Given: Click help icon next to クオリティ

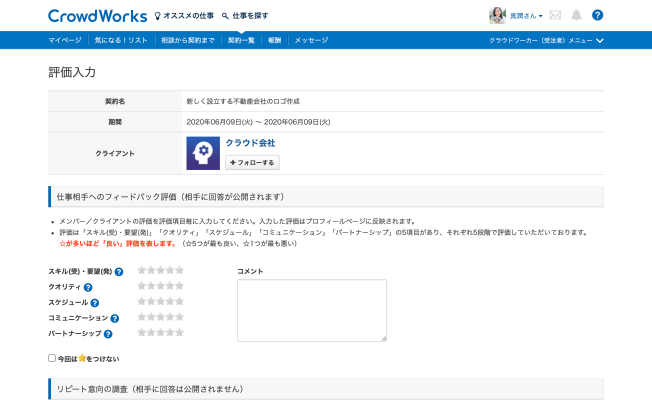Looking at the screenshot, I should pyautogui.click(x=88, y=287).
